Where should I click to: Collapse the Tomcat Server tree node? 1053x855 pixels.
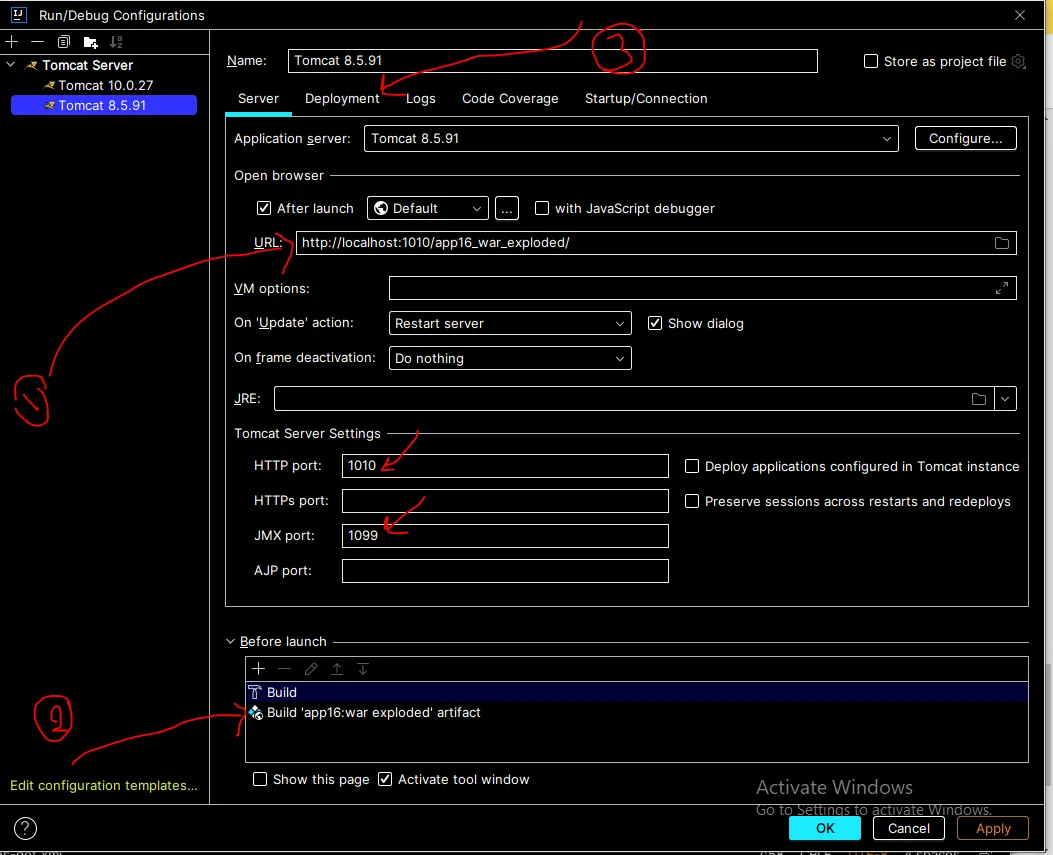[11, 65]
